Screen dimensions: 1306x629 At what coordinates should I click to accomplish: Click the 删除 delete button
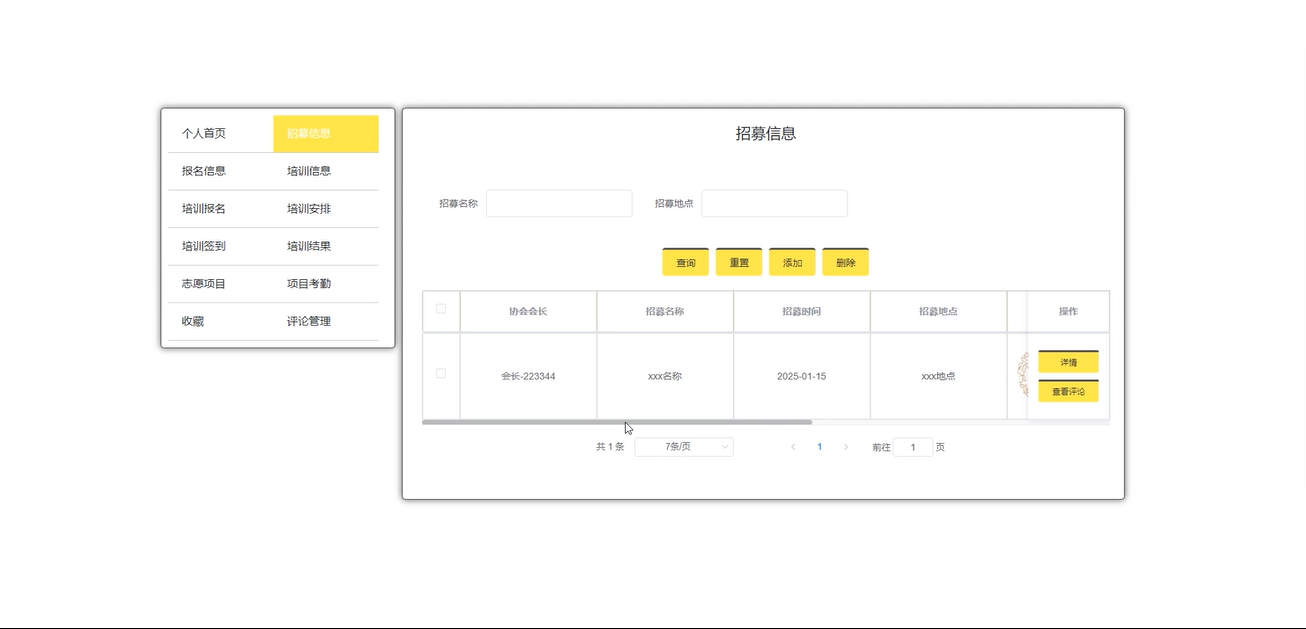tap(845, 263)
